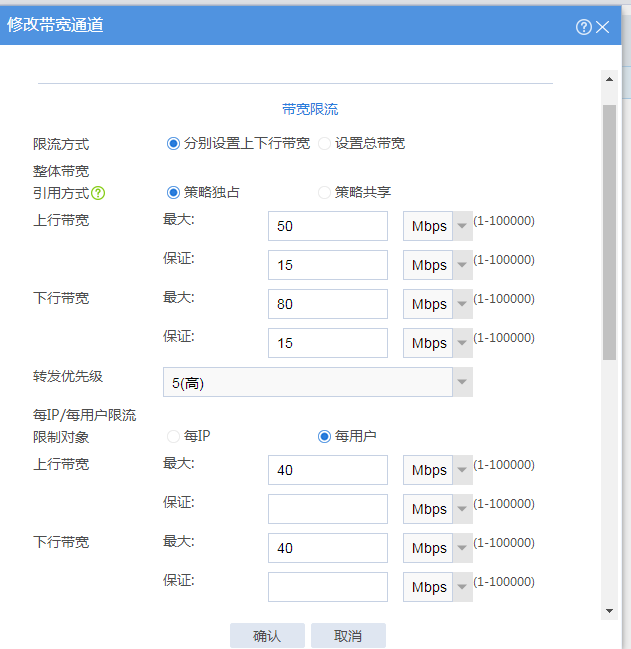Select 设置总带宽 radio option
This screenshot has width=631, height=649.
pos(324,143)
